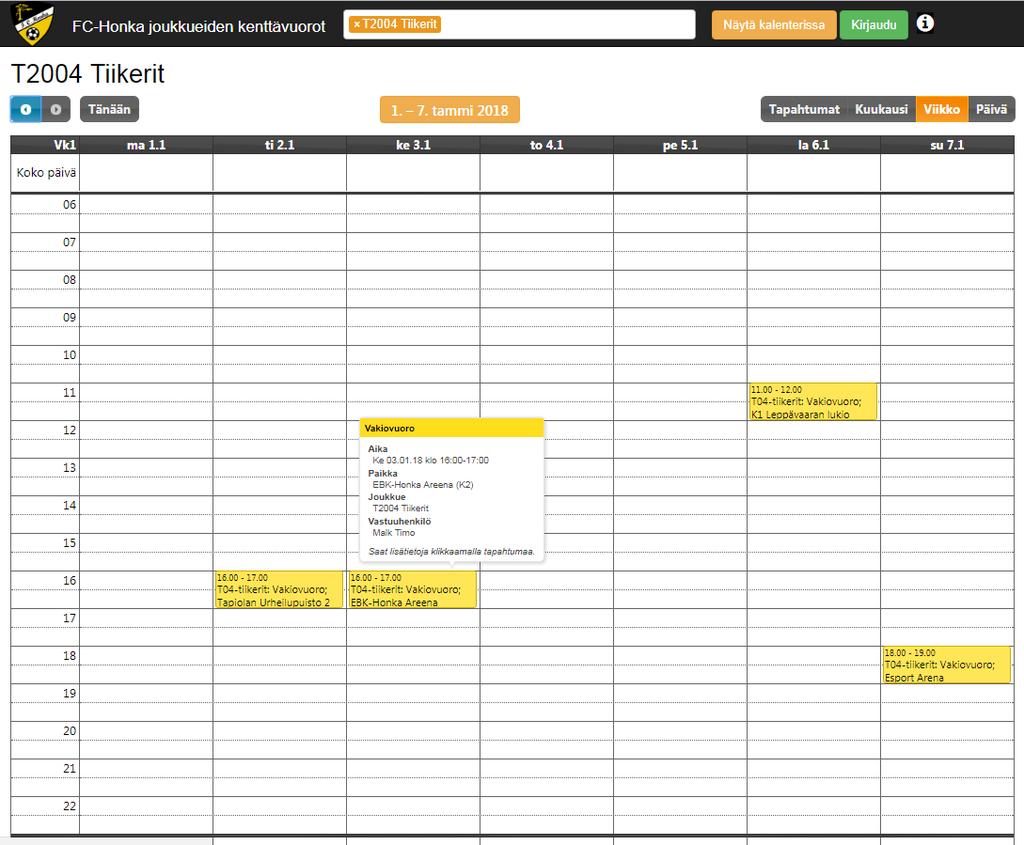Click the FC Honka club logo
Viewport: 1024px width, 845px height.
coord(33,24)
